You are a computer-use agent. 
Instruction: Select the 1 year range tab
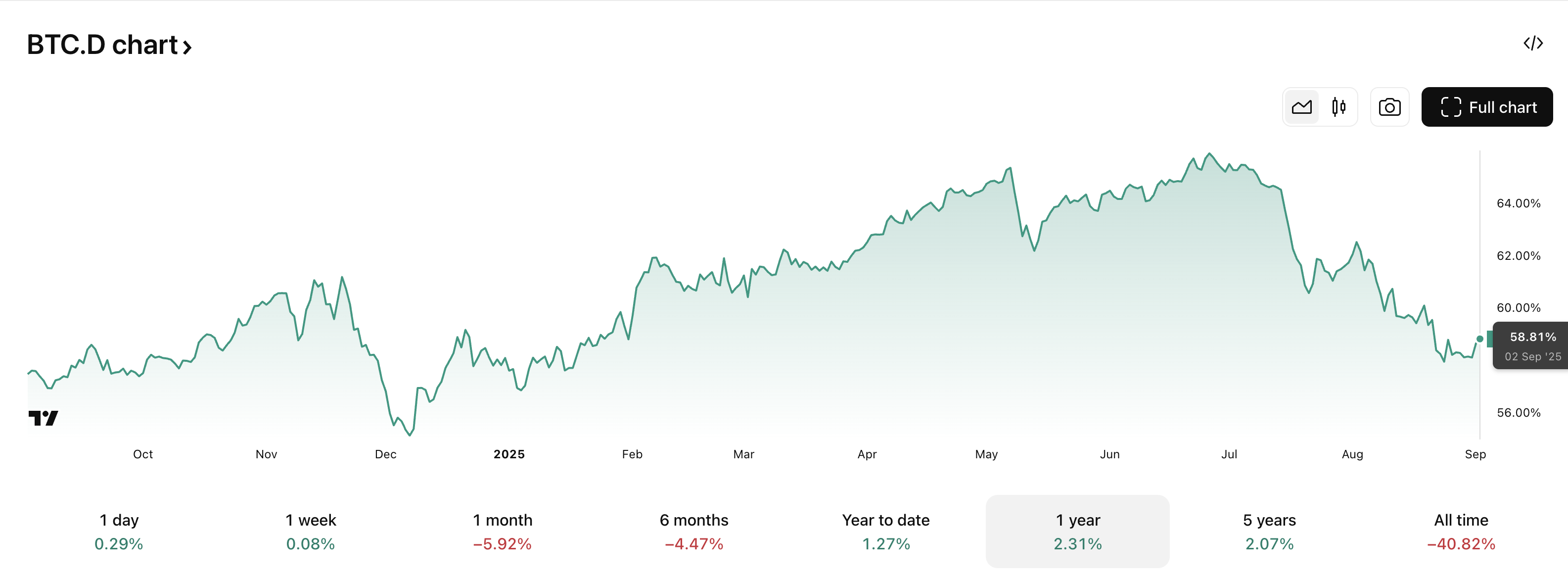click(x=1077, y=531)
